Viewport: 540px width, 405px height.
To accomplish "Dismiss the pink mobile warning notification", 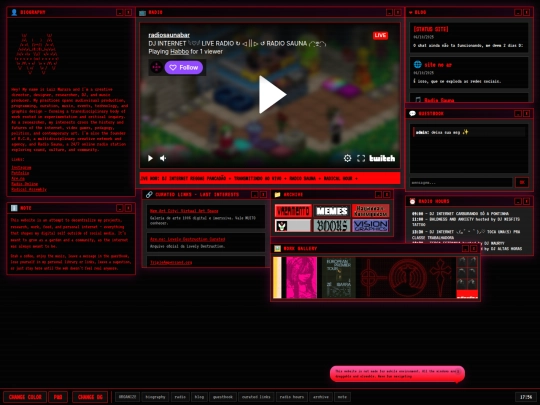I will pos(458,372).
